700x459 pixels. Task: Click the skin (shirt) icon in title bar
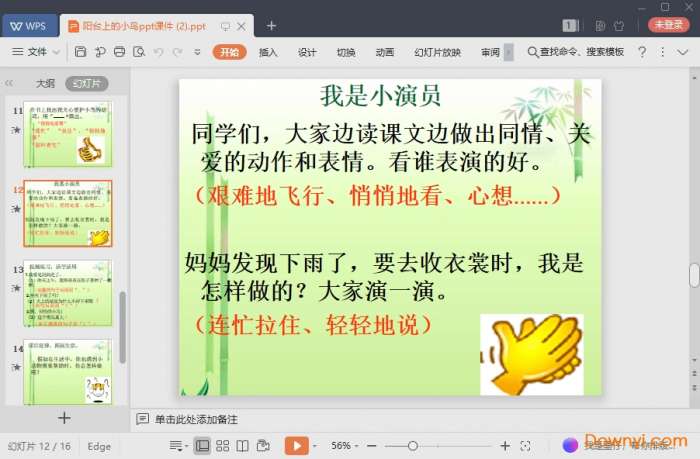click(x=619, y=26)
